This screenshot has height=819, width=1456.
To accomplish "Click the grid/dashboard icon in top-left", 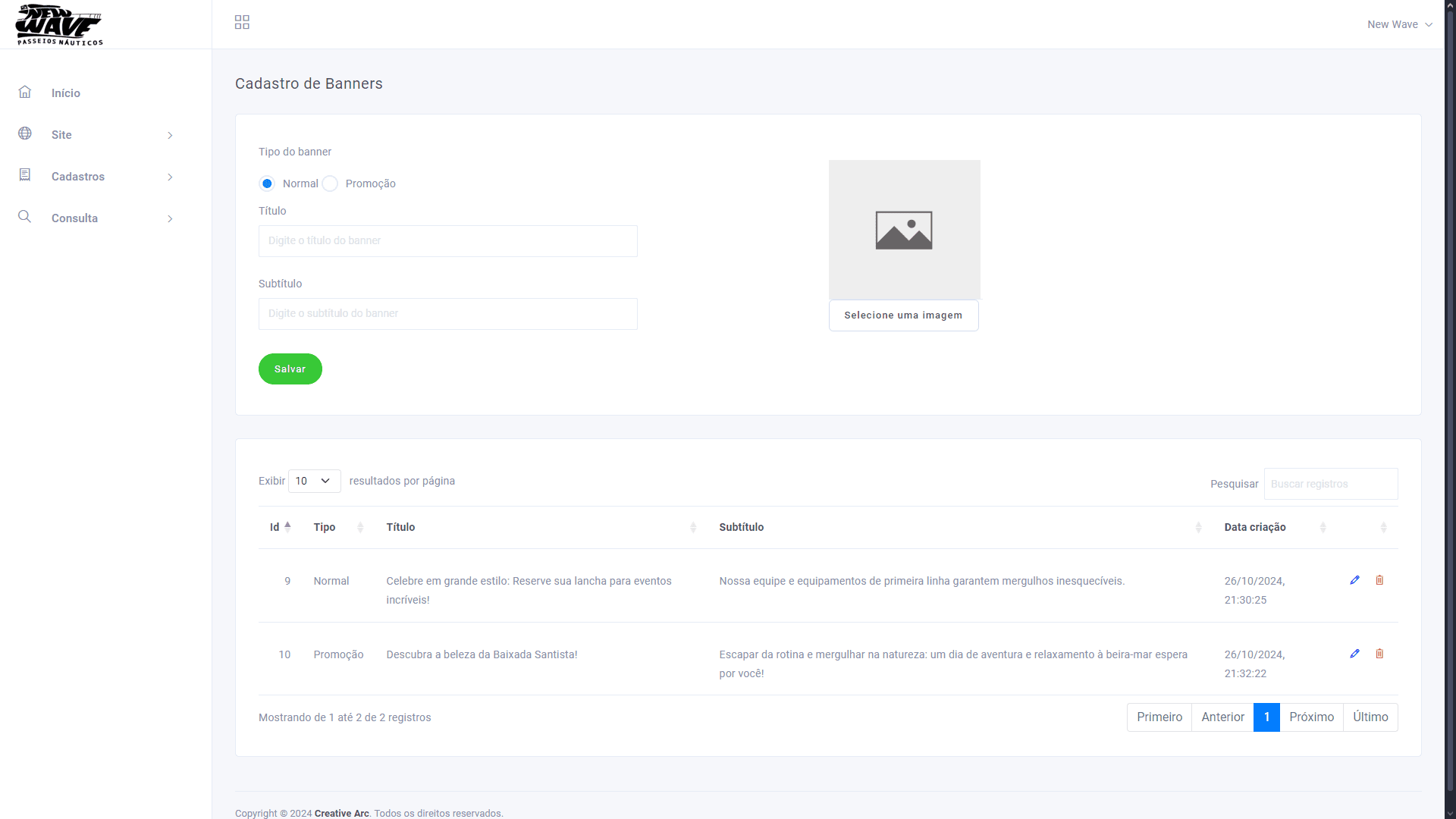I will click(242, 22).
